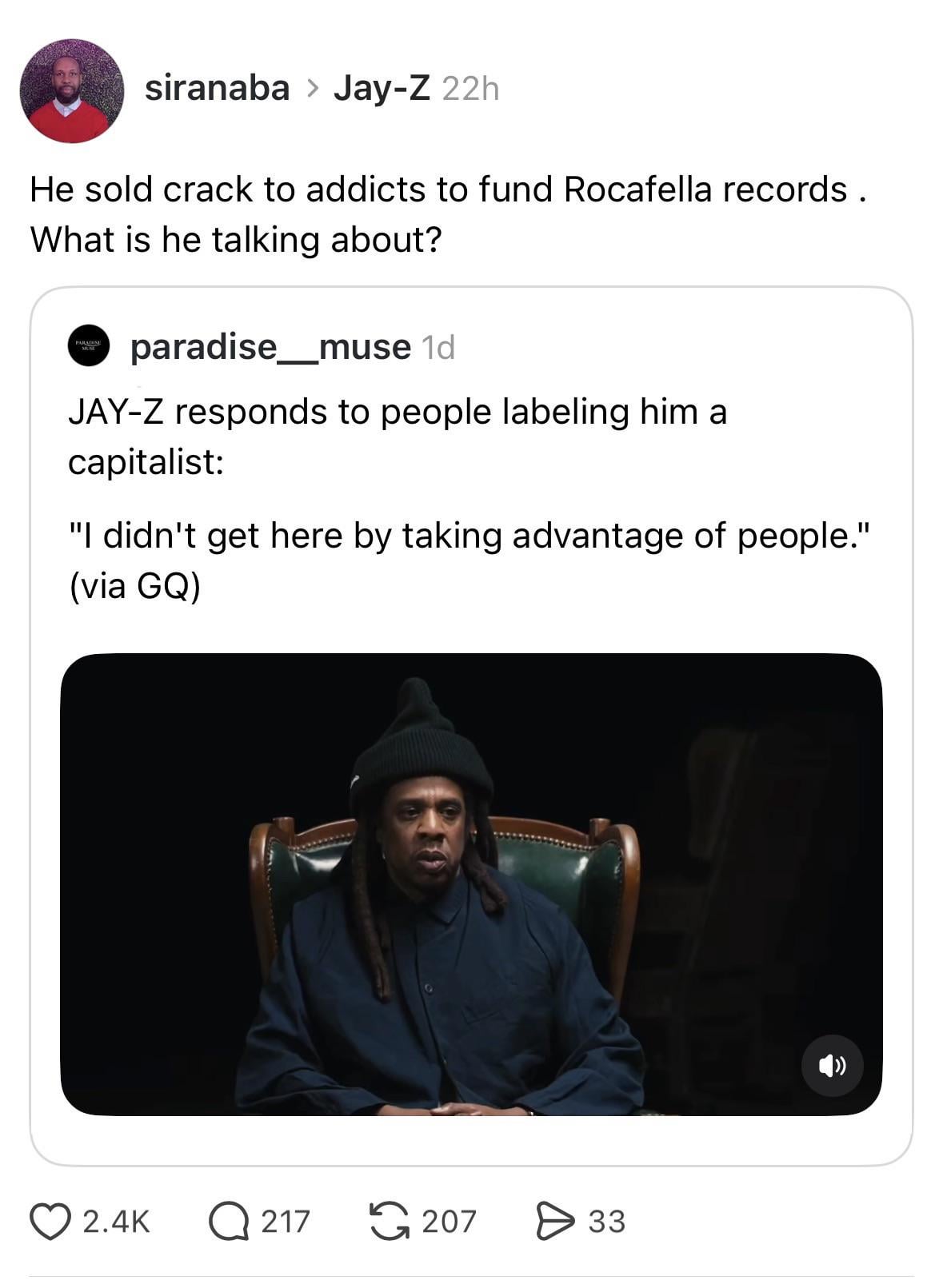Play the quoted video of man in chair
This screenshot has width=943, height=1288.
pos(471,884)
